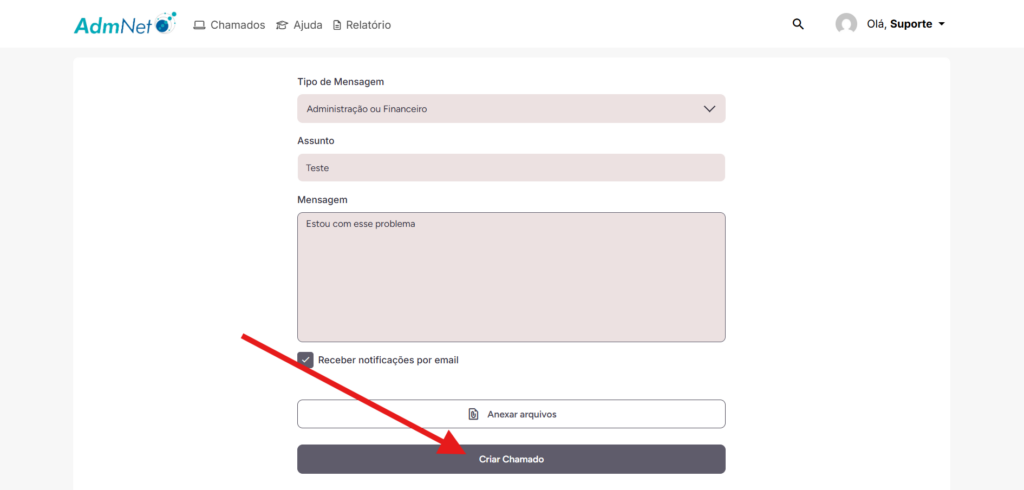Click the Relatório document icon
The width and height of the screenshot is (1024, 490).
337,25
